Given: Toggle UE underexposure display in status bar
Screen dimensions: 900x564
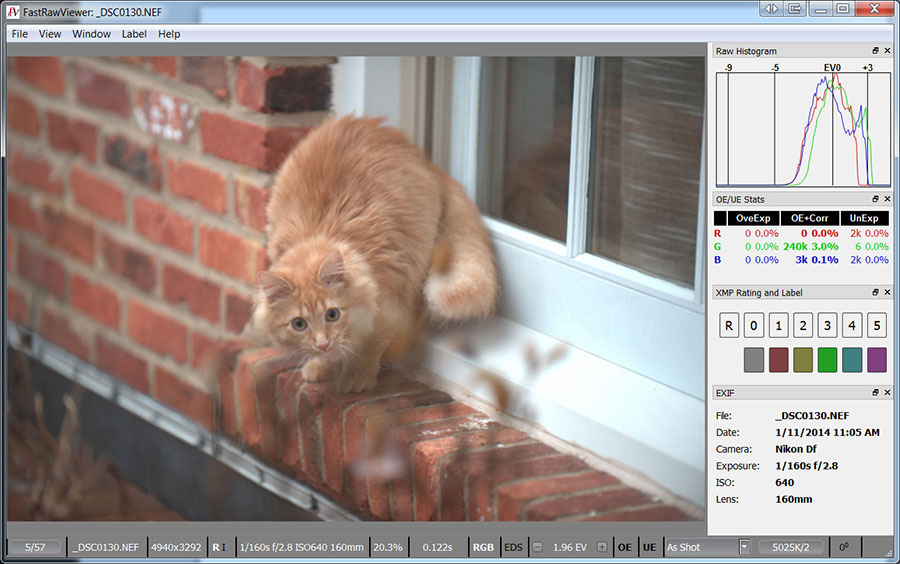Looking at the screenshot, I should [649, 547].
